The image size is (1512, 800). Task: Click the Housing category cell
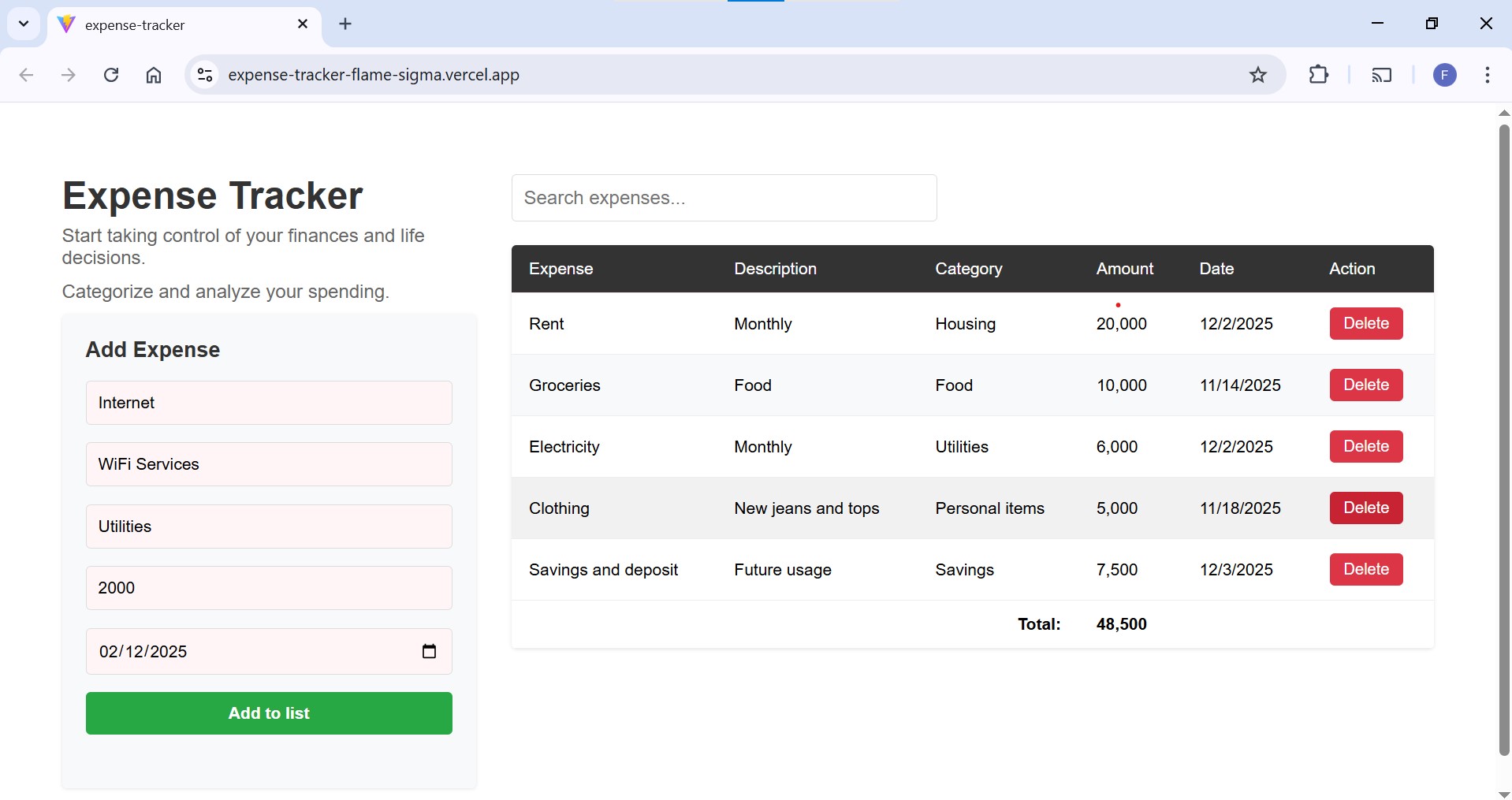coord(965,324)
